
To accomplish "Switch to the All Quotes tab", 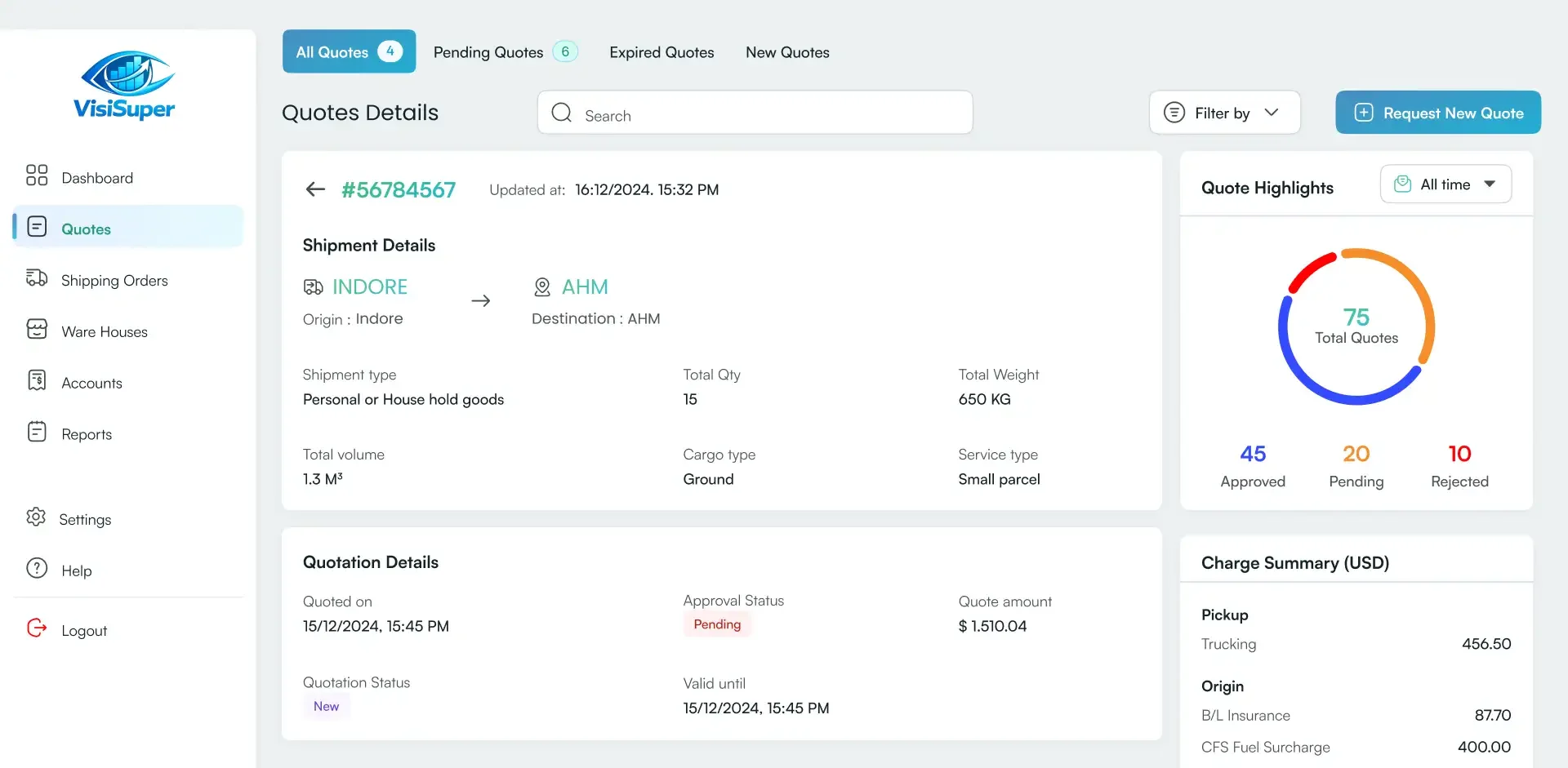I will (x=349, y=51).
